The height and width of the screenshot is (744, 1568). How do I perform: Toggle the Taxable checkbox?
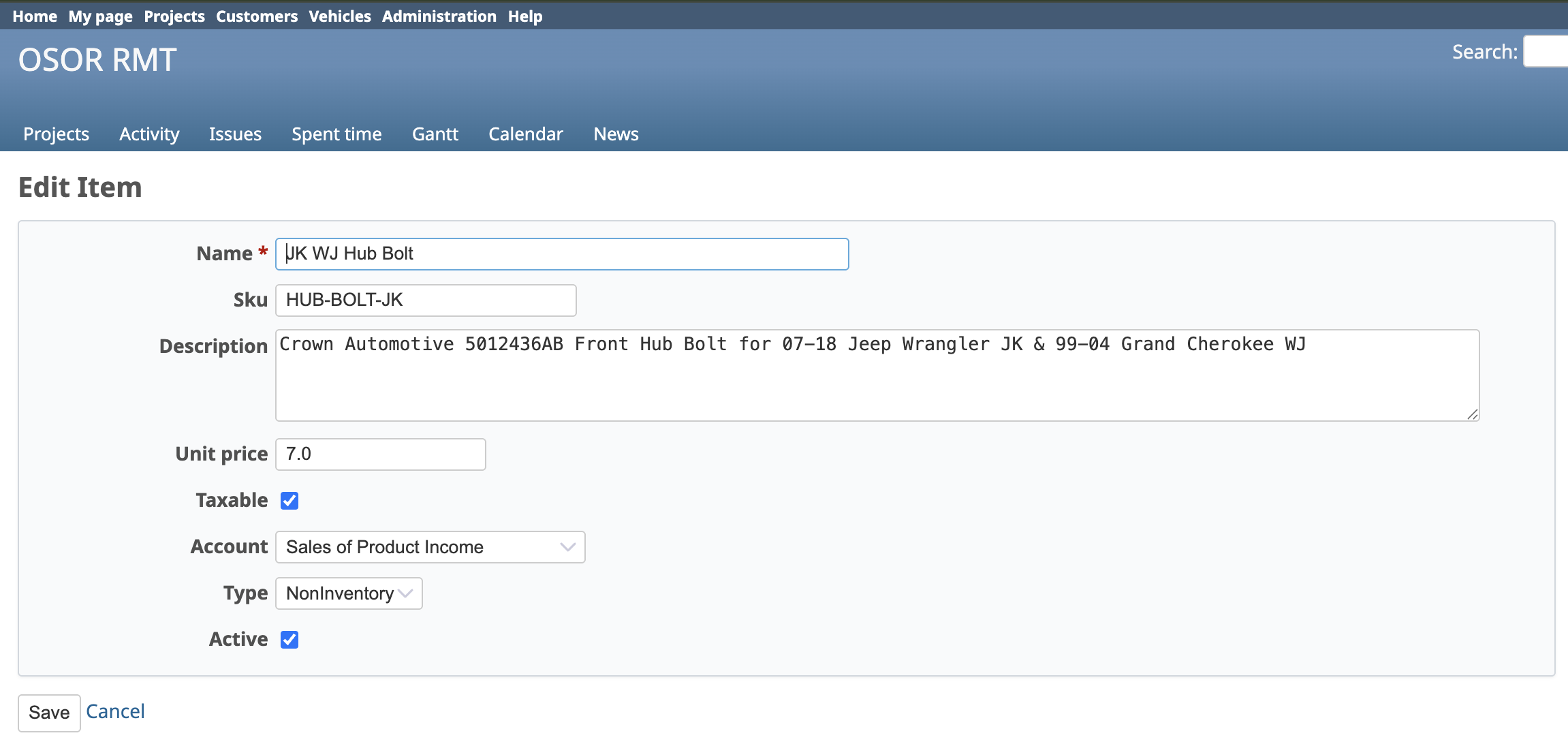click(289, 501)
